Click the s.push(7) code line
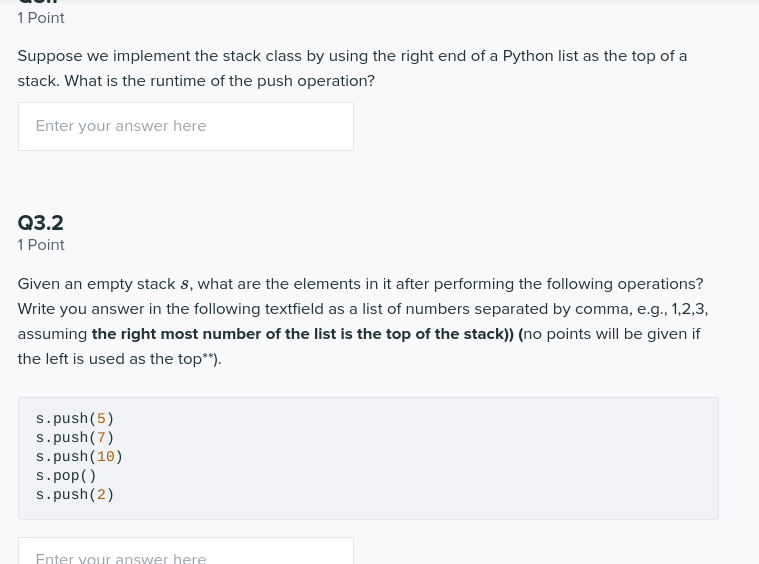The width and height of the screenshot is (759, 564). [75, 437]
